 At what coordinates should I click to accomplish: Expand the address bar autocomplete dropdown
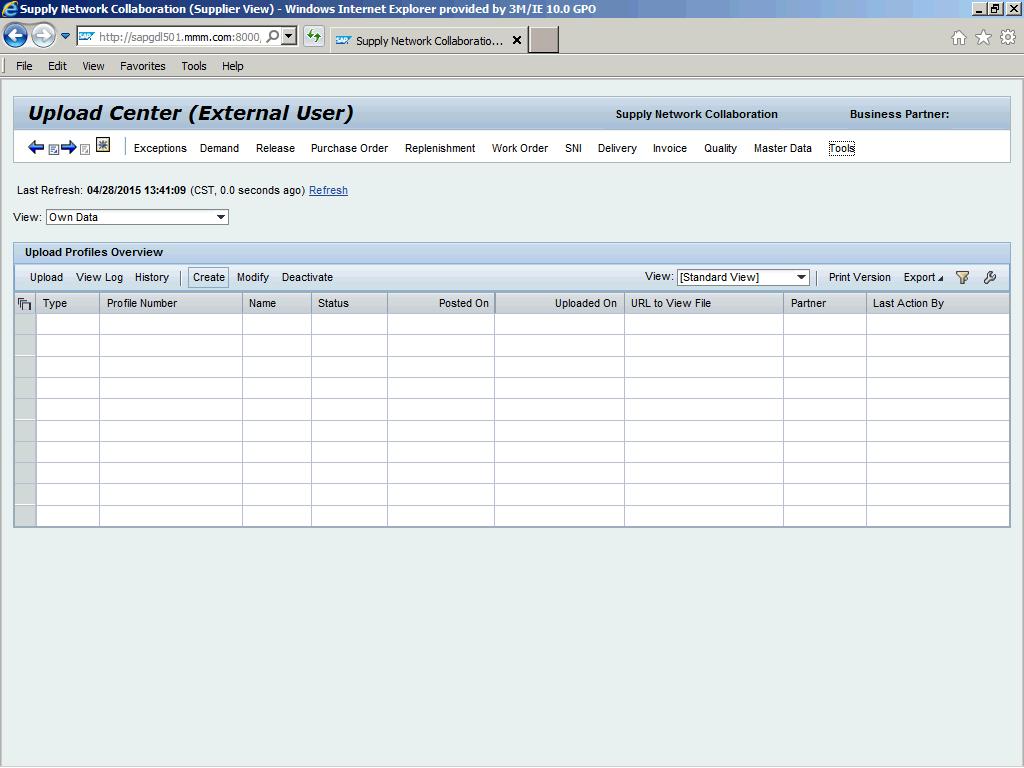289,37
